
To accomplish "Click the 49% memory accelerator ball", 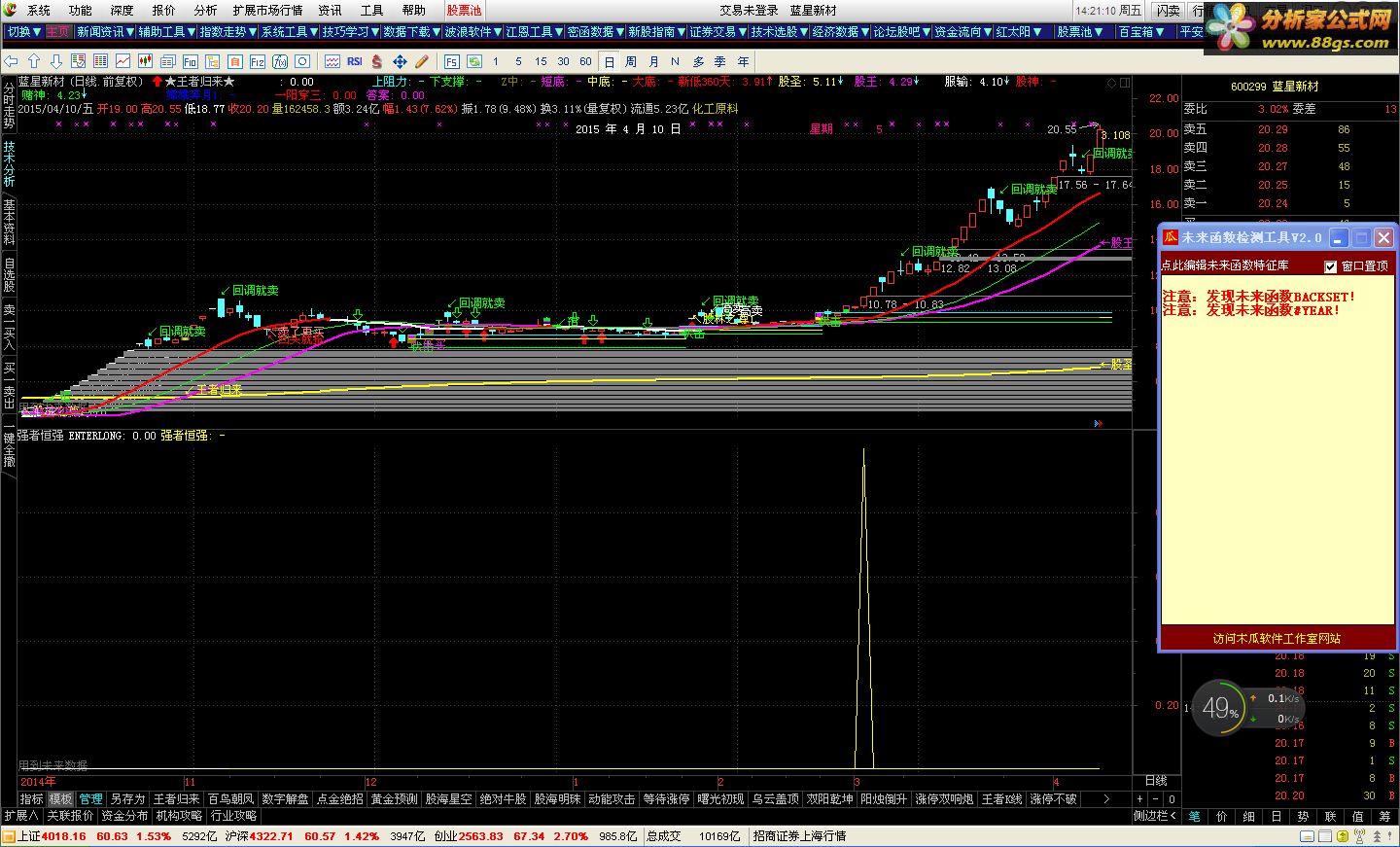I will tap(1219, 709).
